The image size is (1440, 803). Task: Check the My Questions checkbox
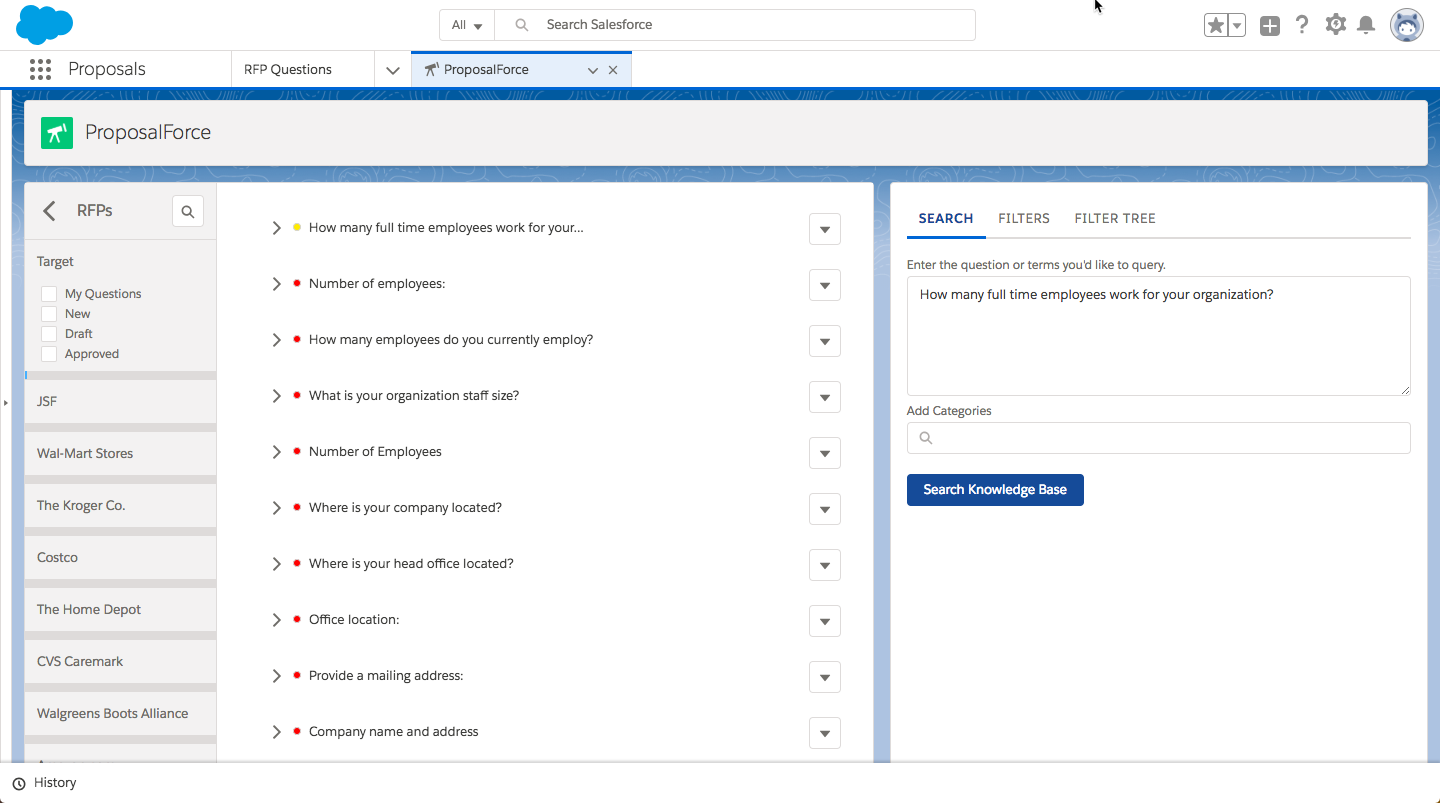point(49,294)
